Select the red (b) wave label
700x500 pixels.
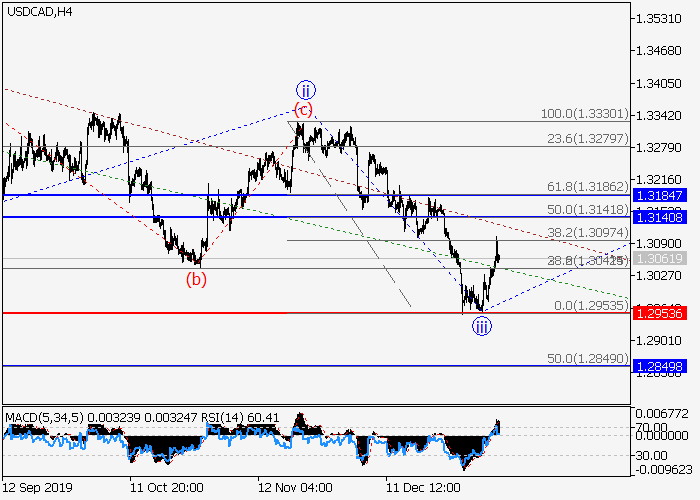pyautogui.click(x=195, y=279)
